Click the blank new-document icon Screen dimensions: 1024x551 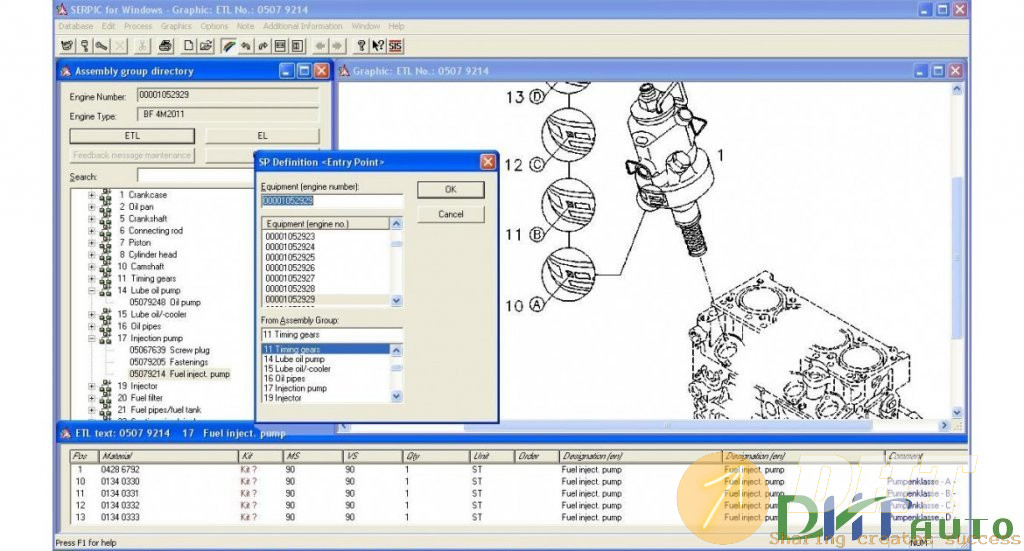(x=188, y=46)
